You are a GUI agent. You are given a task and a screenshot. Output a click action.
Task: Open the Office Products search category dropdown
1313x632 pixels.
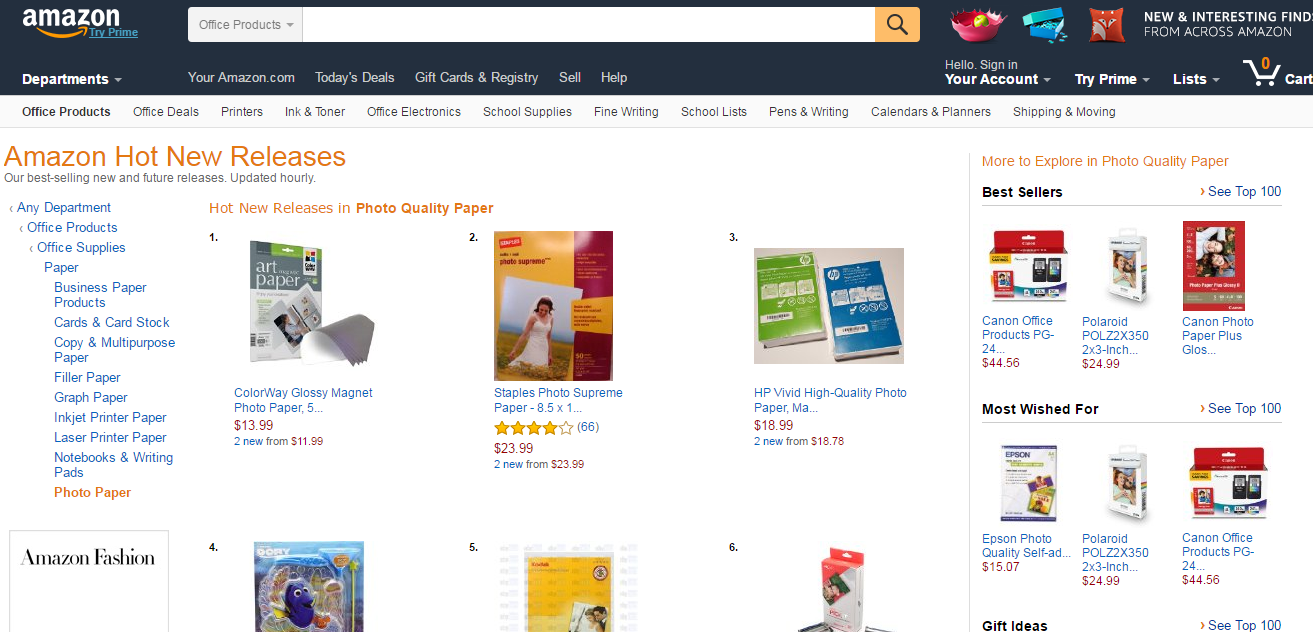[246, 25]
